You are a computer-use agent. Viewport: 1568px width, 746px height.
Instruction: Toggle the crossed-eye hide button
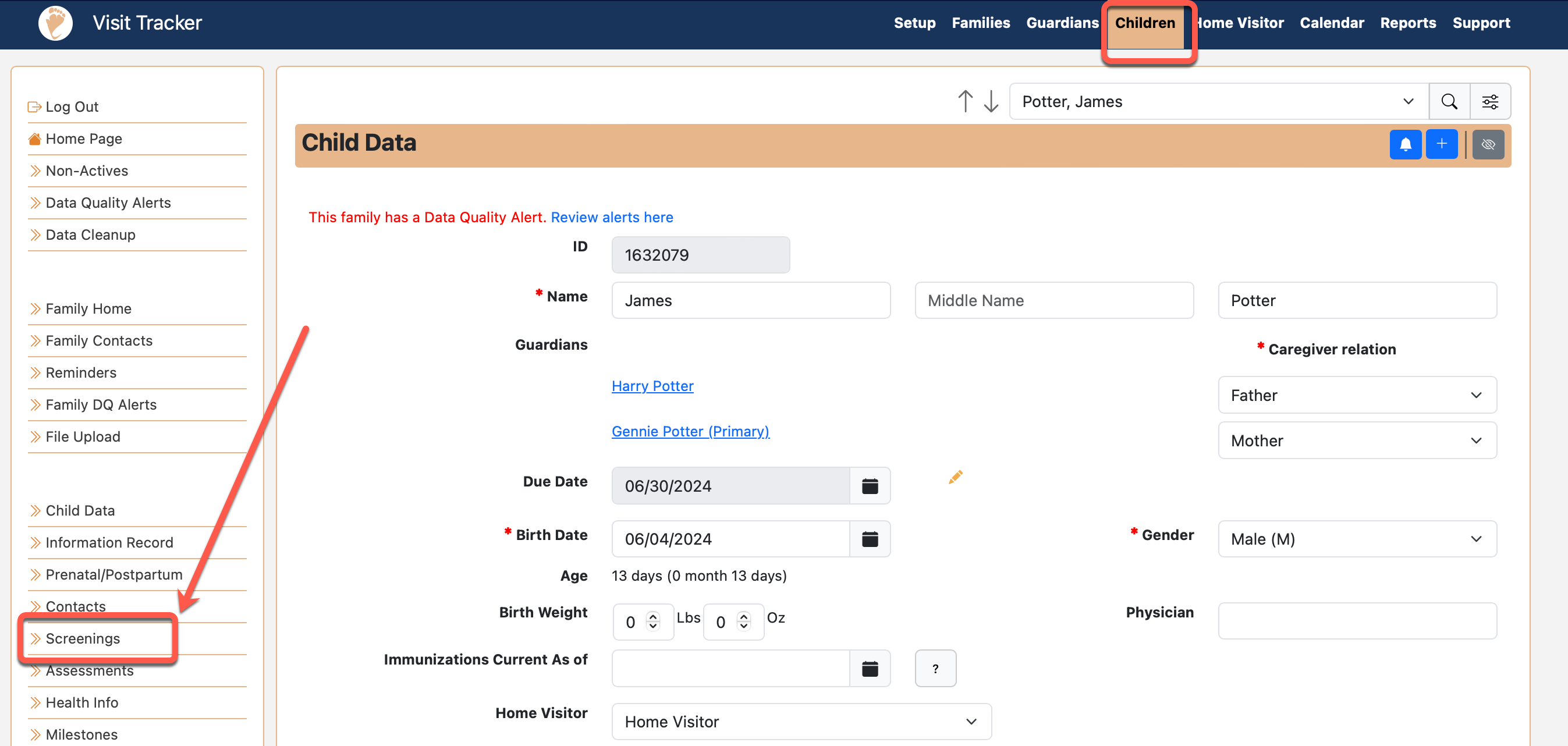coord(1488,144)
